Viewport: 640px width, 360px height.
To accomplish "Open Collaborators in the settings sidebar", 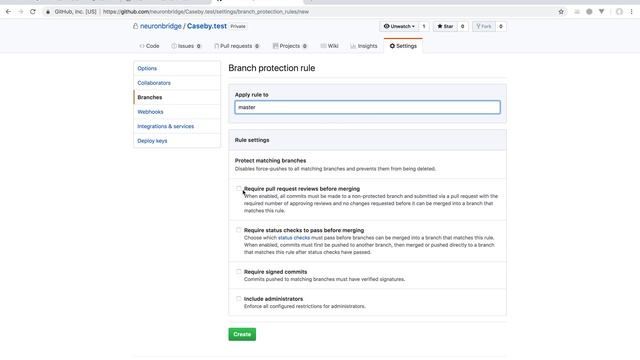I will click(x=177, y=83).
